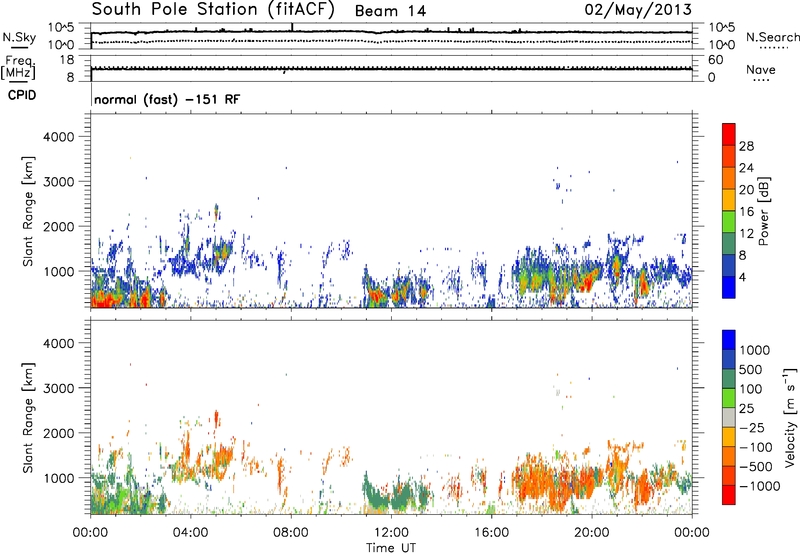This screenshot has width=800, height=554.
Task: Click the '24' label on Power color bar
Action: click(x=746, y=168)
